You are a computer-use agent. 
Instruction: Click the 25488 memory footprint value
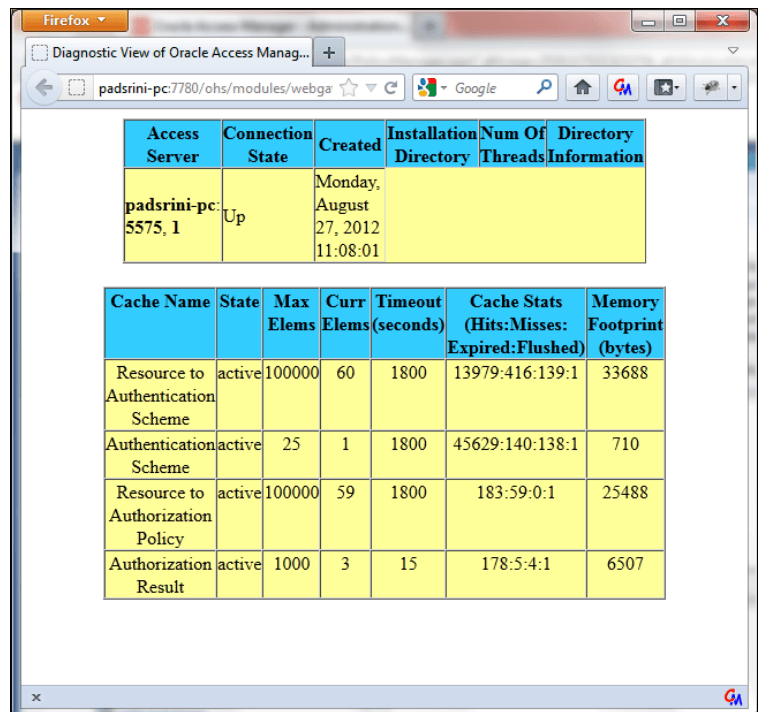[x=625, y=492]
